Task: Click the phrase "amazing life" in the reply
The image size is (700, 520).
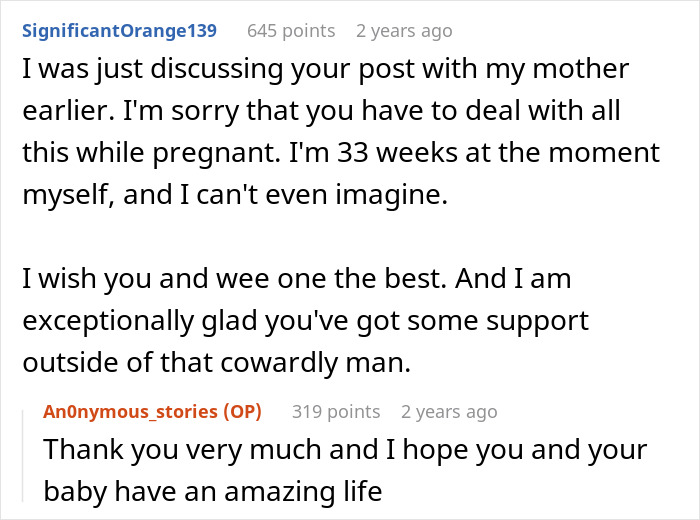Action: [x=303, y=491]
